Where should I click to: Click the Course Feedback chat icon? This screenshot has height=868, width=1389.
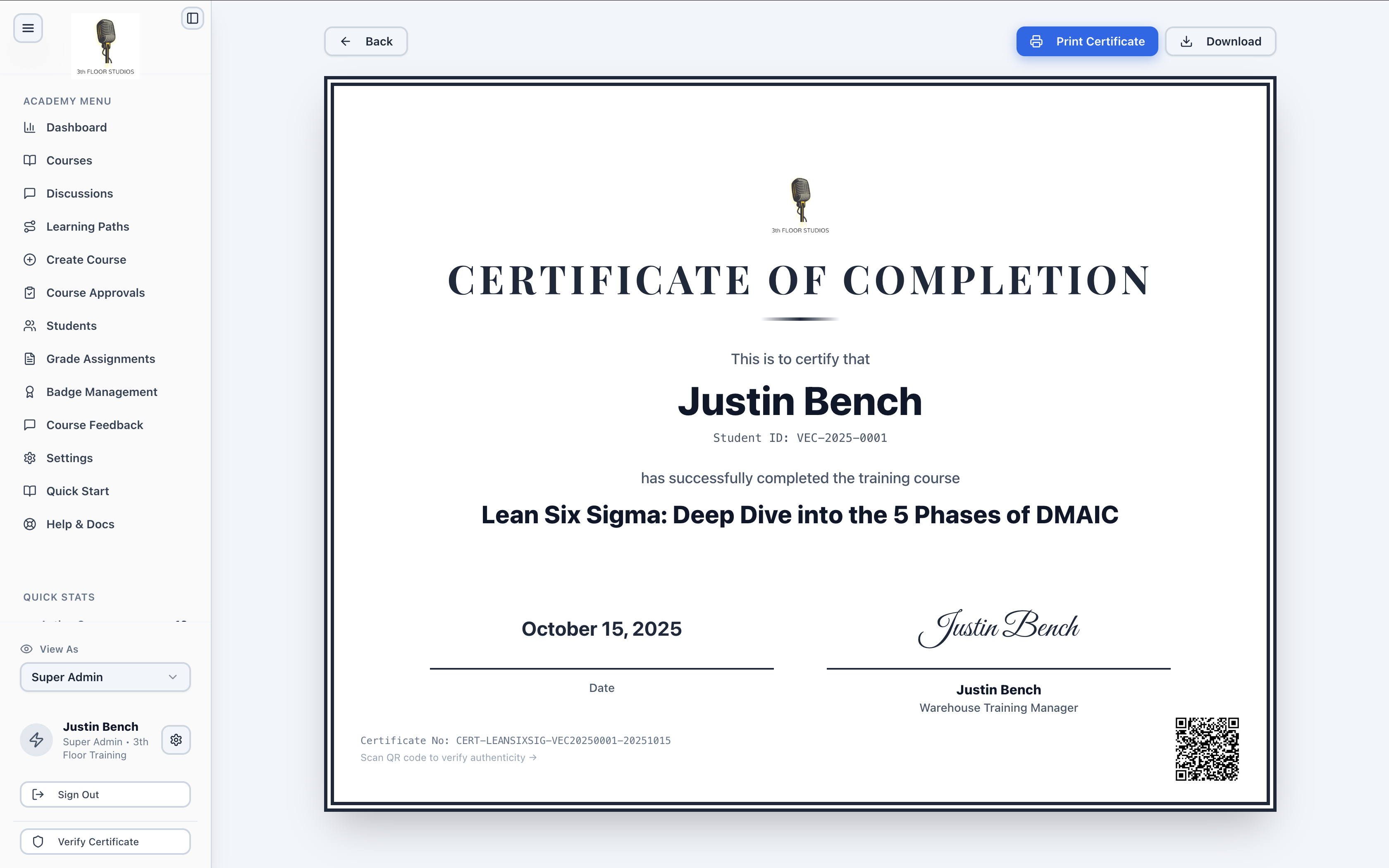pos(30,425)
